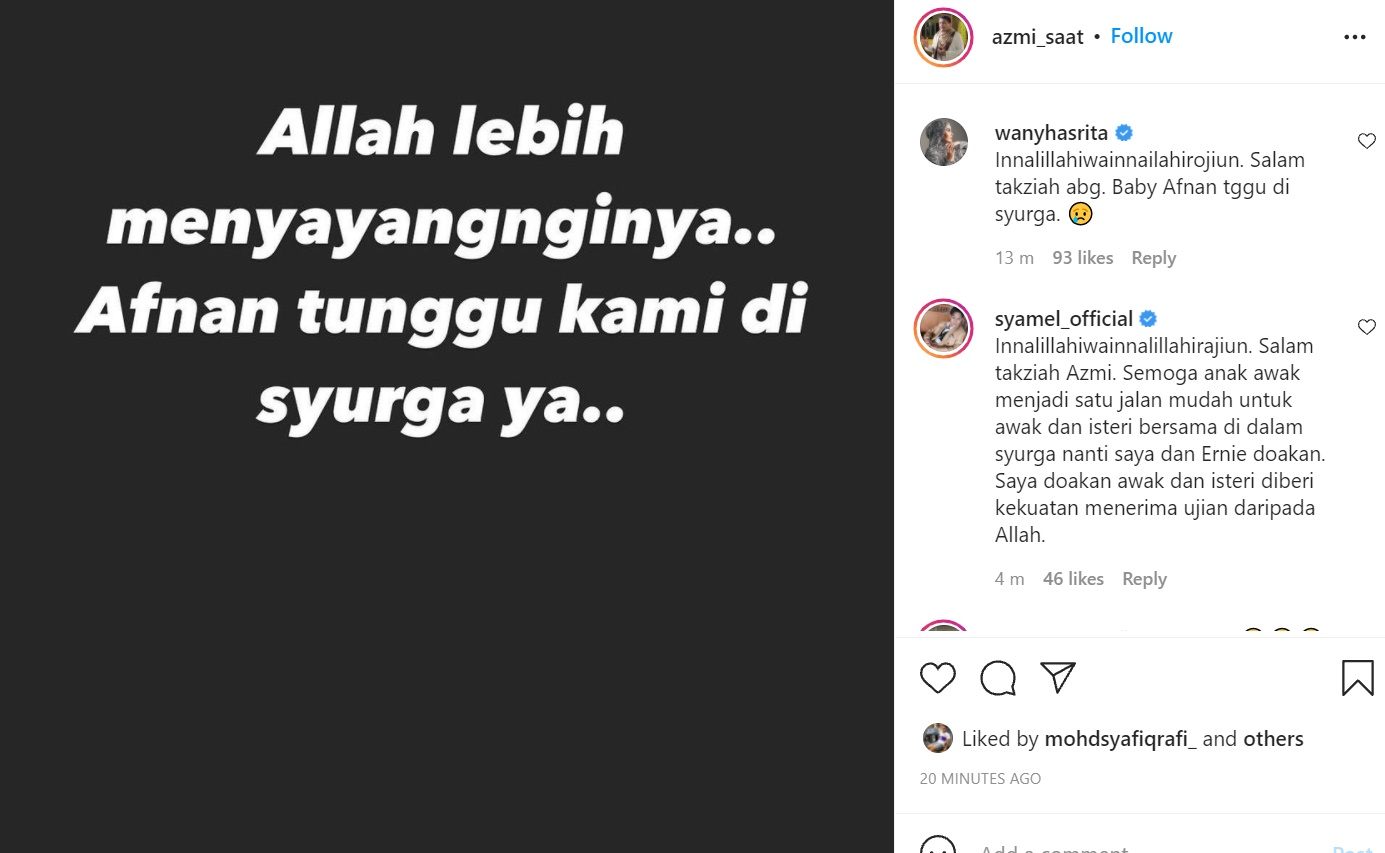Show the others who liked the post
Image resolution: width=1385 pixels, height=853 pixels.
coord(1273,739)
